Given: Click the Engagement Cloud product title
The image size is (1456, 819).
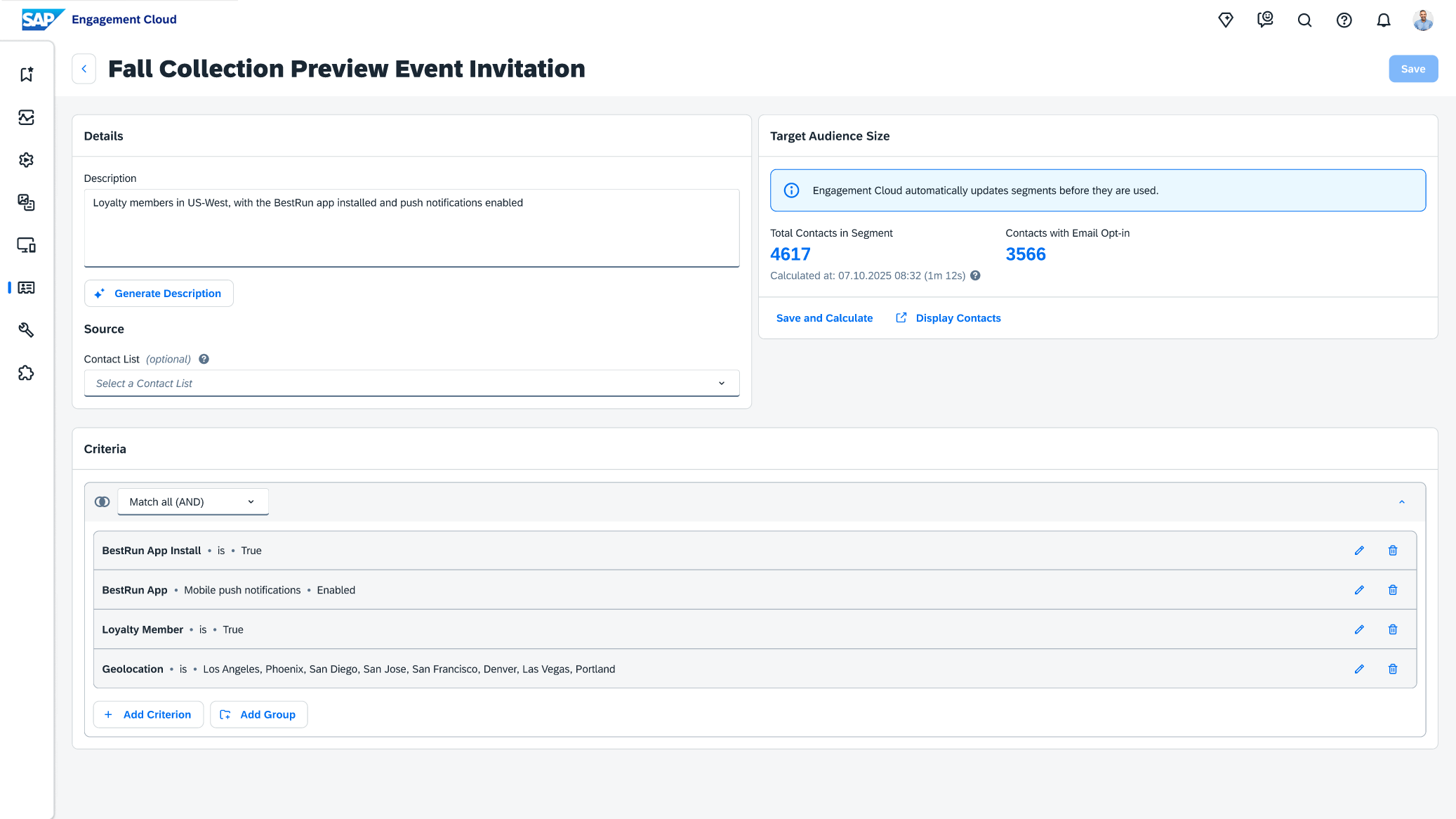Looking at the screenshot, I should point(124,19).
